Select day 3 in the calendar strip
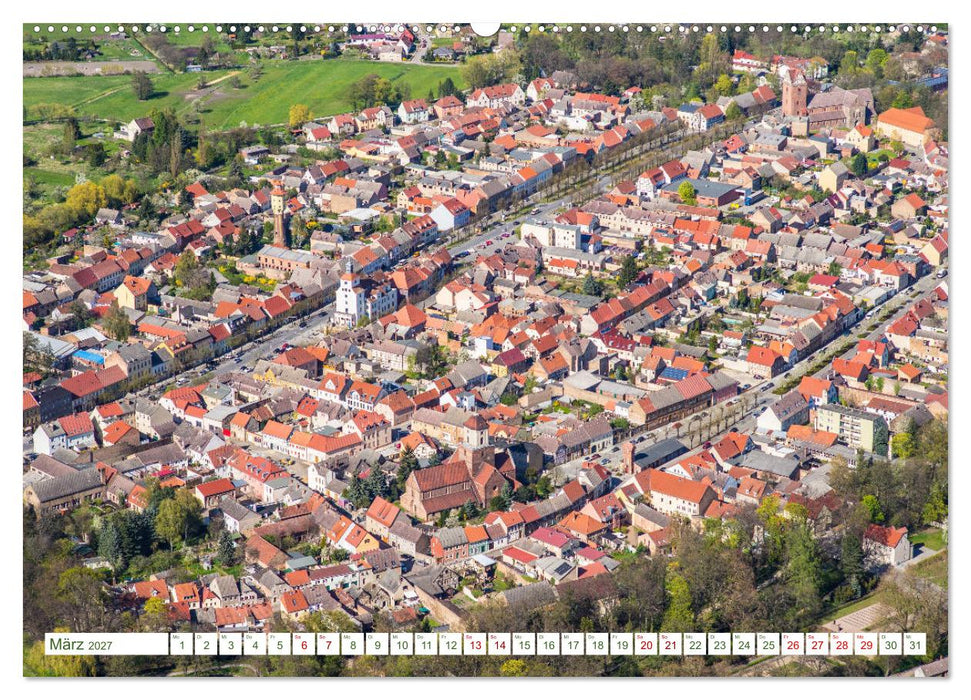The width and height of the screenshot is (971, 700). tap(230, 644)
